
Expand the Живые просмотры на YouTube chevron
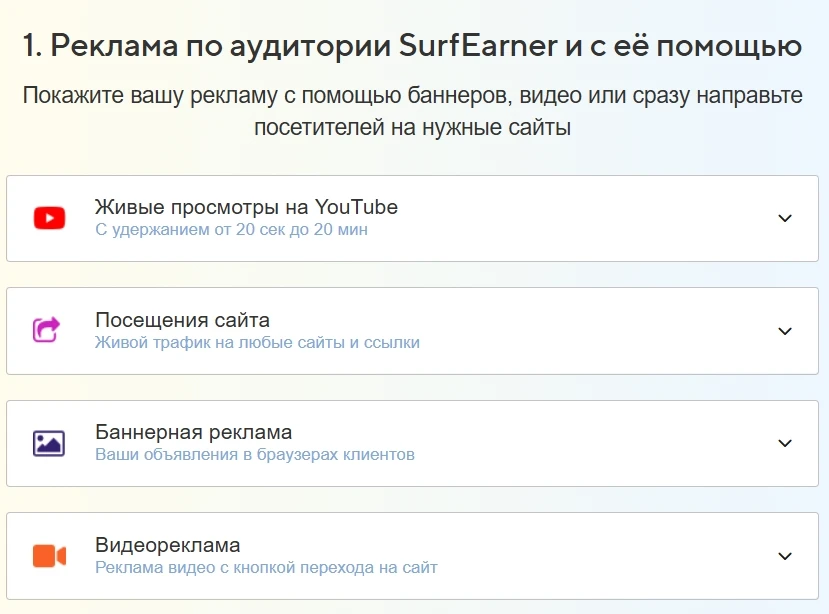[785, 218]
